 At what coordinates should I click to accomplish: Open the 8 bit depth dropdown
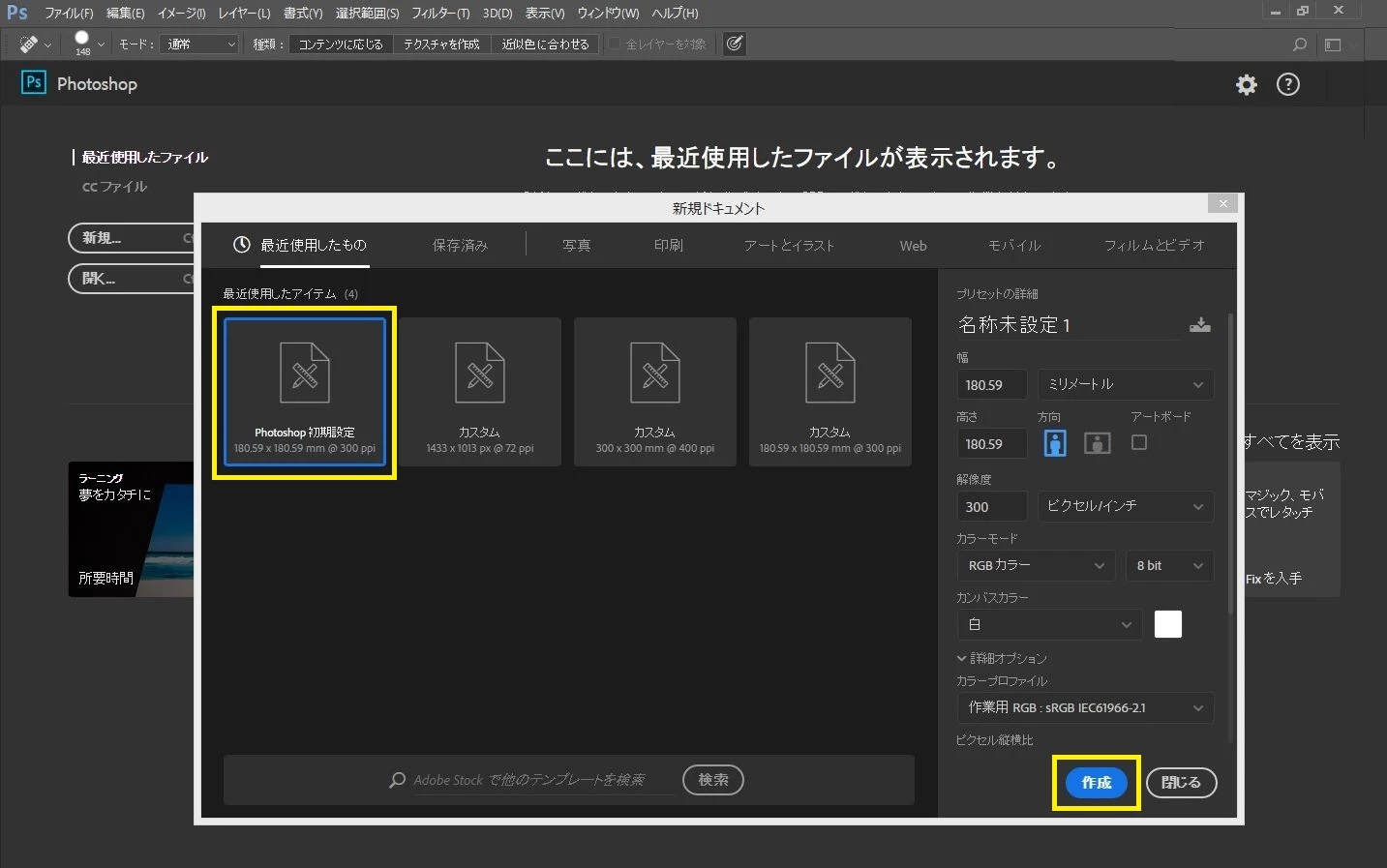(x=1169, y=565)
